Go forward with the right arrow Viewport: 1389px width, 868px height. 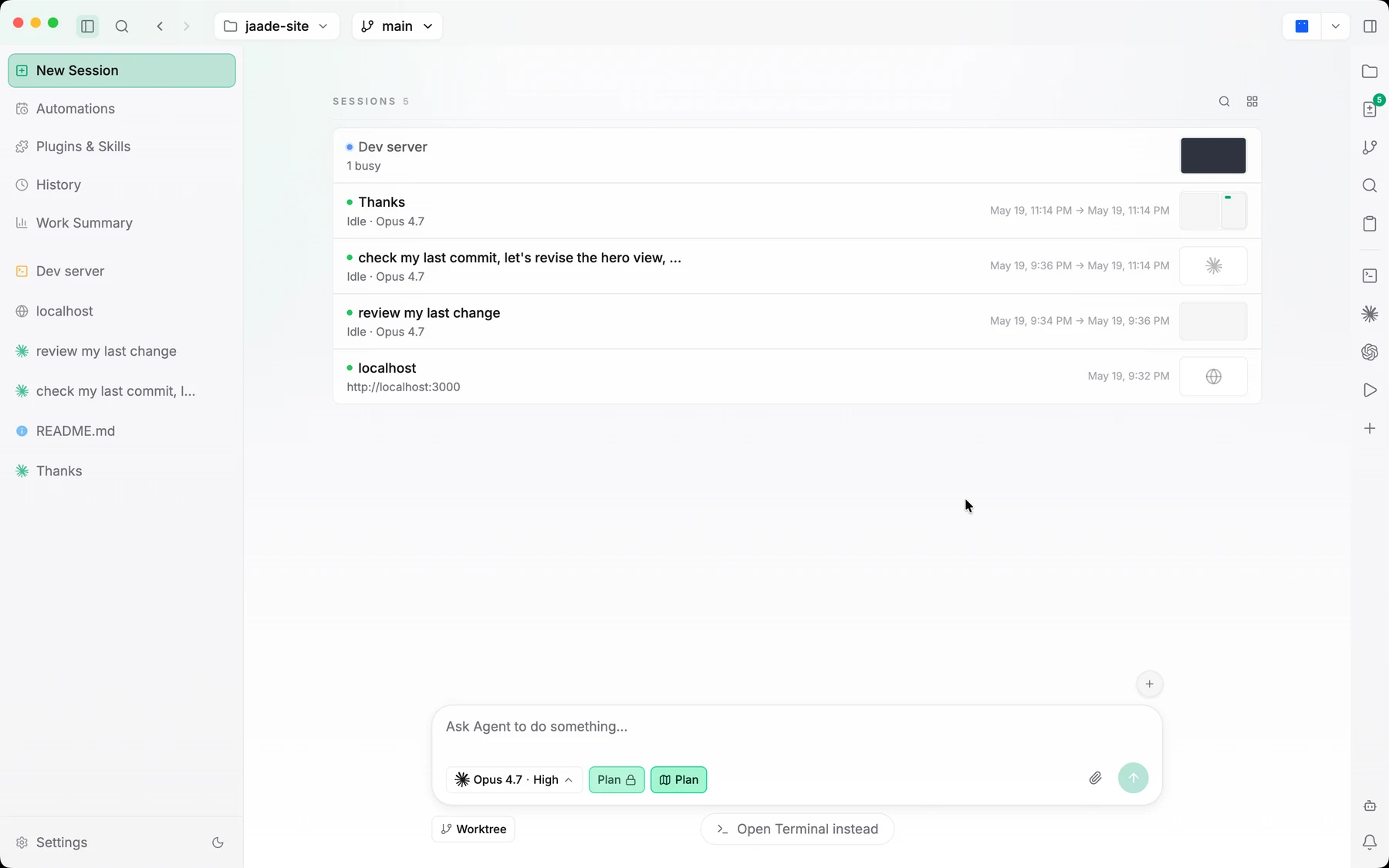(x=186, y=26)
